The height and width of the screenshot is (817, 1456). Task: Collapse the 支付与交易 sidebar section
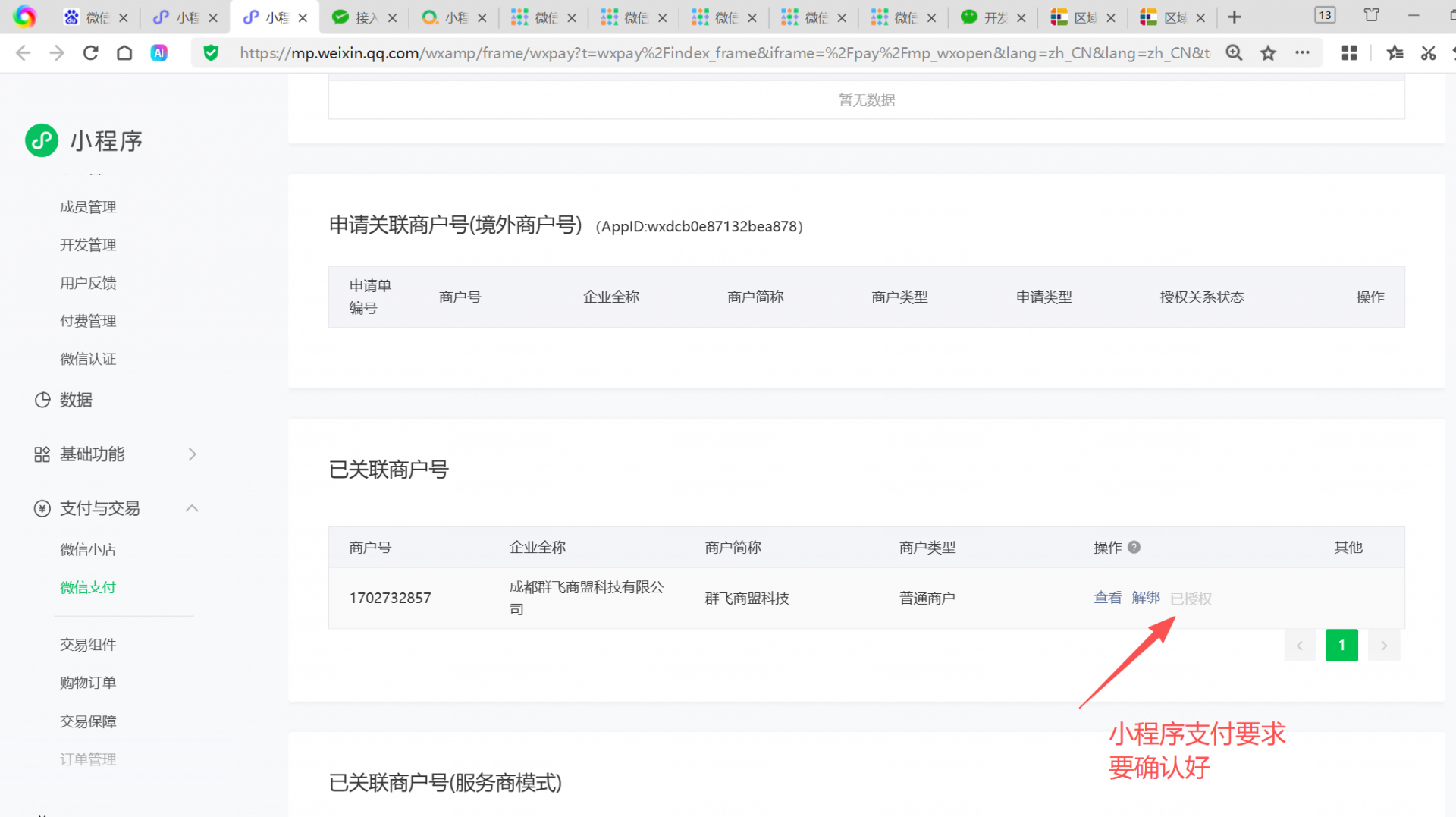pos(192,508)
